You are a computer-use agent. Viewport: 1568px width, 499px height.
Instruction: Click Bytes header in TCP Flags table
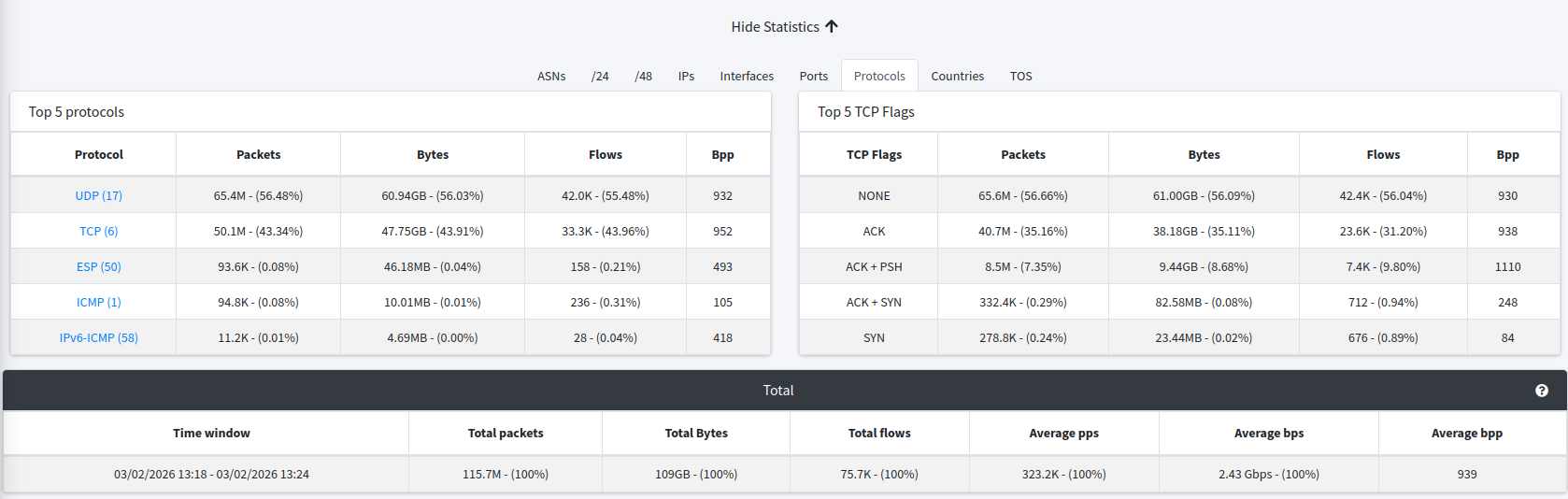tap(1205, 155)
